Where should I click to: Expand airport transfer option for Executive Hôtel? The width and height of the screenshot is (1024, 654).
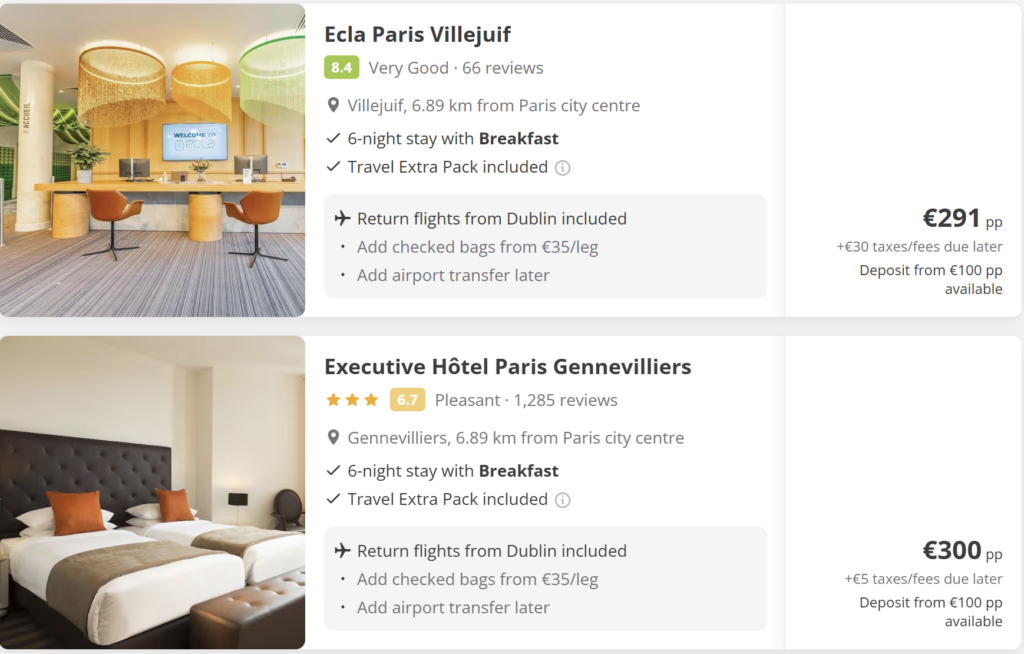click(453, 607)
